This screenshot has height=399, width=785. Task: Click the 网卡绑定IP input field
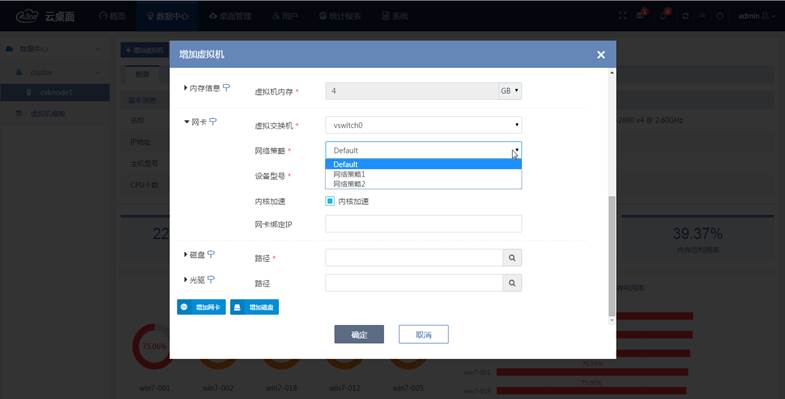coord(424,224)
